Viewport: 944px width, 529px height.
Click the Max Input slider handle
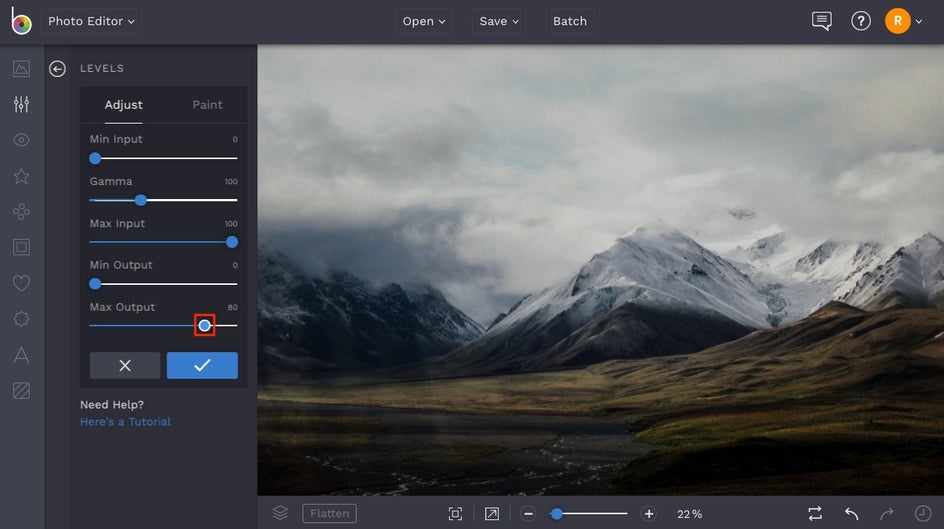click(x=232, y=242)
